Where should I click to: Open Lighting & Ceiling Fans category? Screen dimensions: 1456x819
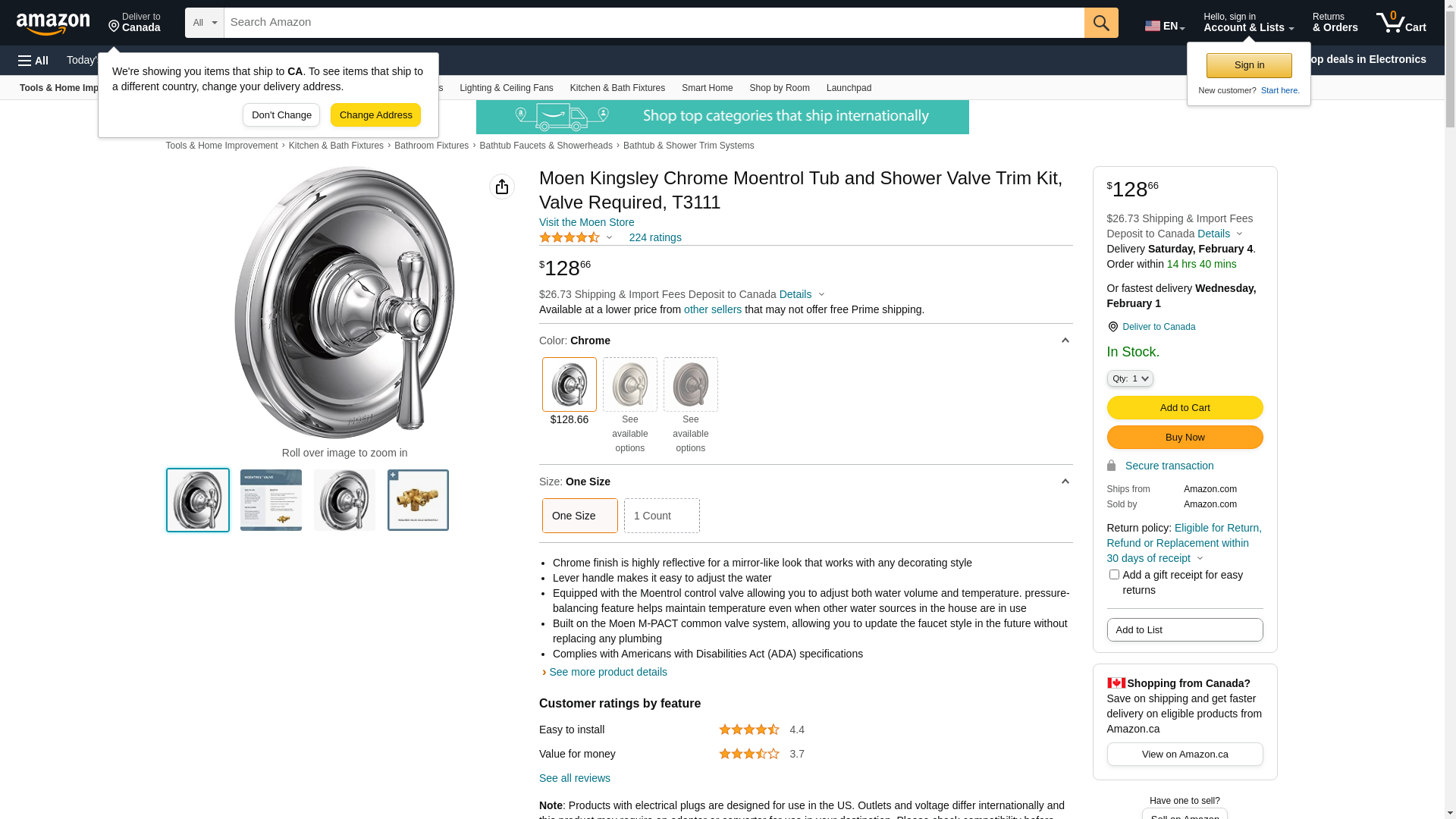click(x=506, y=88)
